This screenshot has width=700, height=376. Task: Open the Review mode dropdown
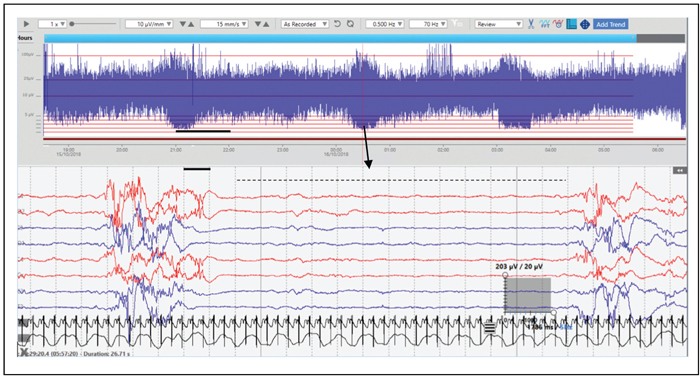point(499,24)
